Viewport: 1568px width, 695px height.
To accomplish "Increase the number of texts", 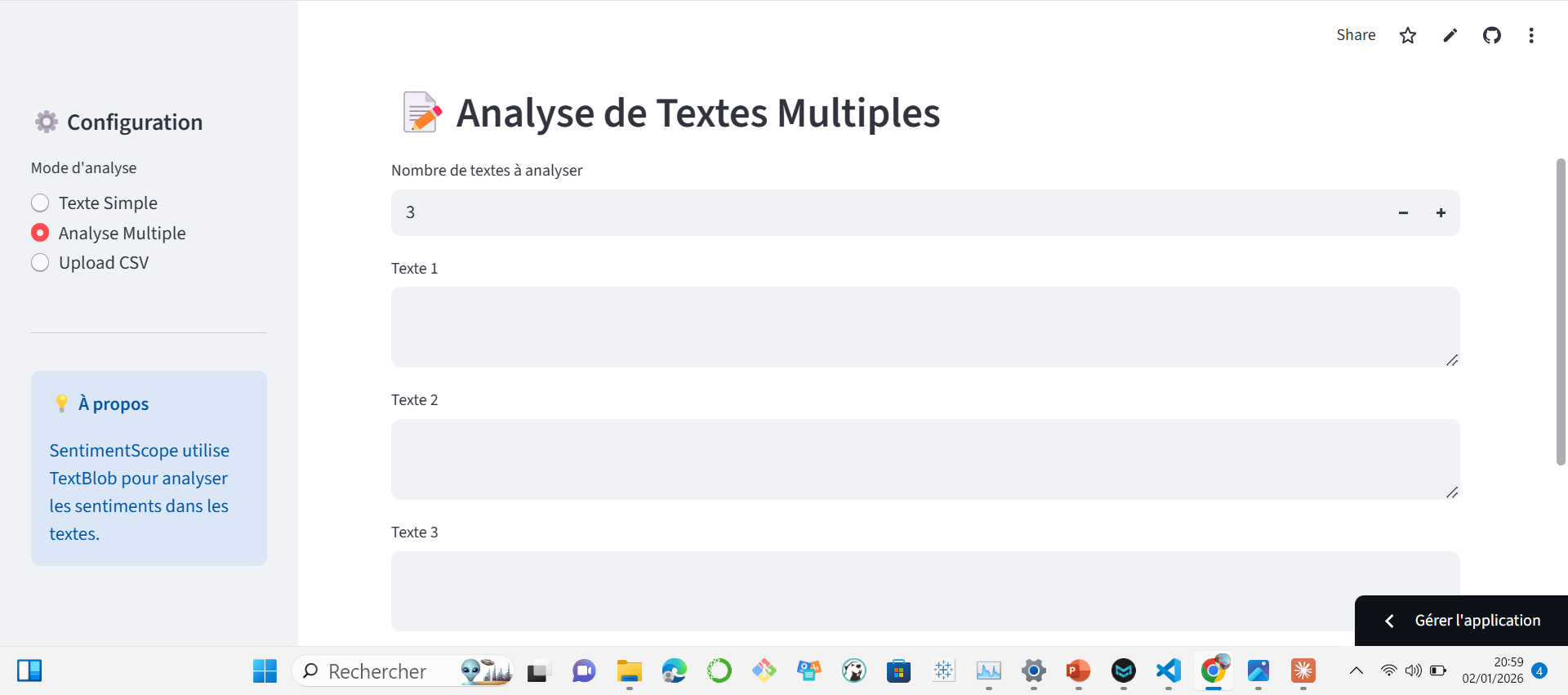I will 1441,213.
